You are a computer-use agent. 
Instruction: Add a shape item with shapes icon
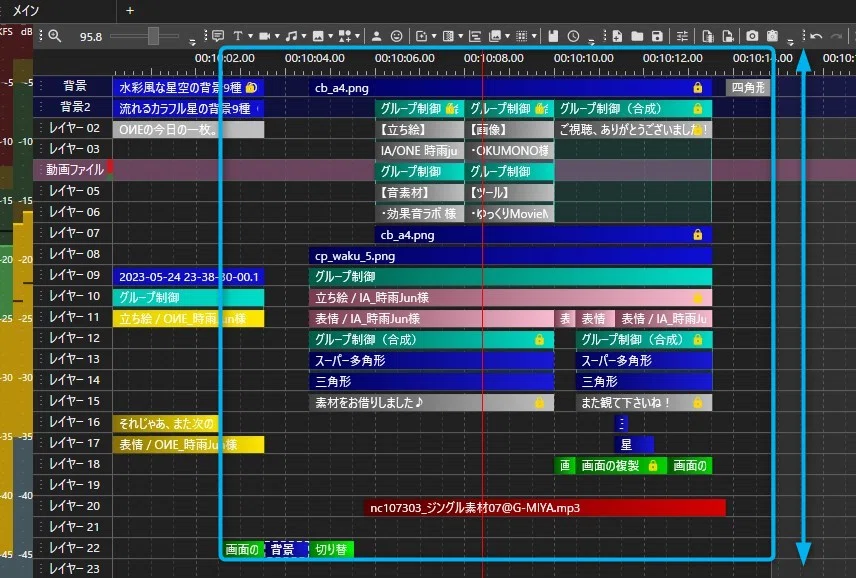coord(344,36)
